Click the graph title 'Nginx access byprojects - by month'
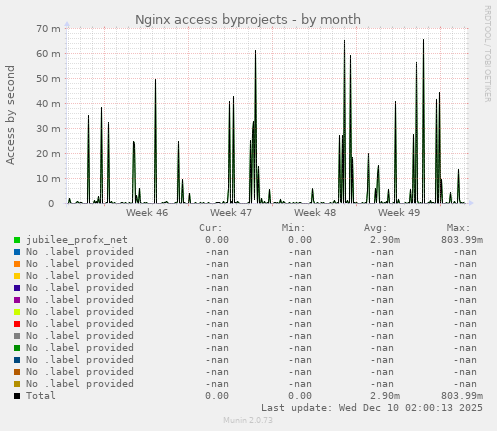The height and width of the screenshot is (431, 497). pos(248,20)
